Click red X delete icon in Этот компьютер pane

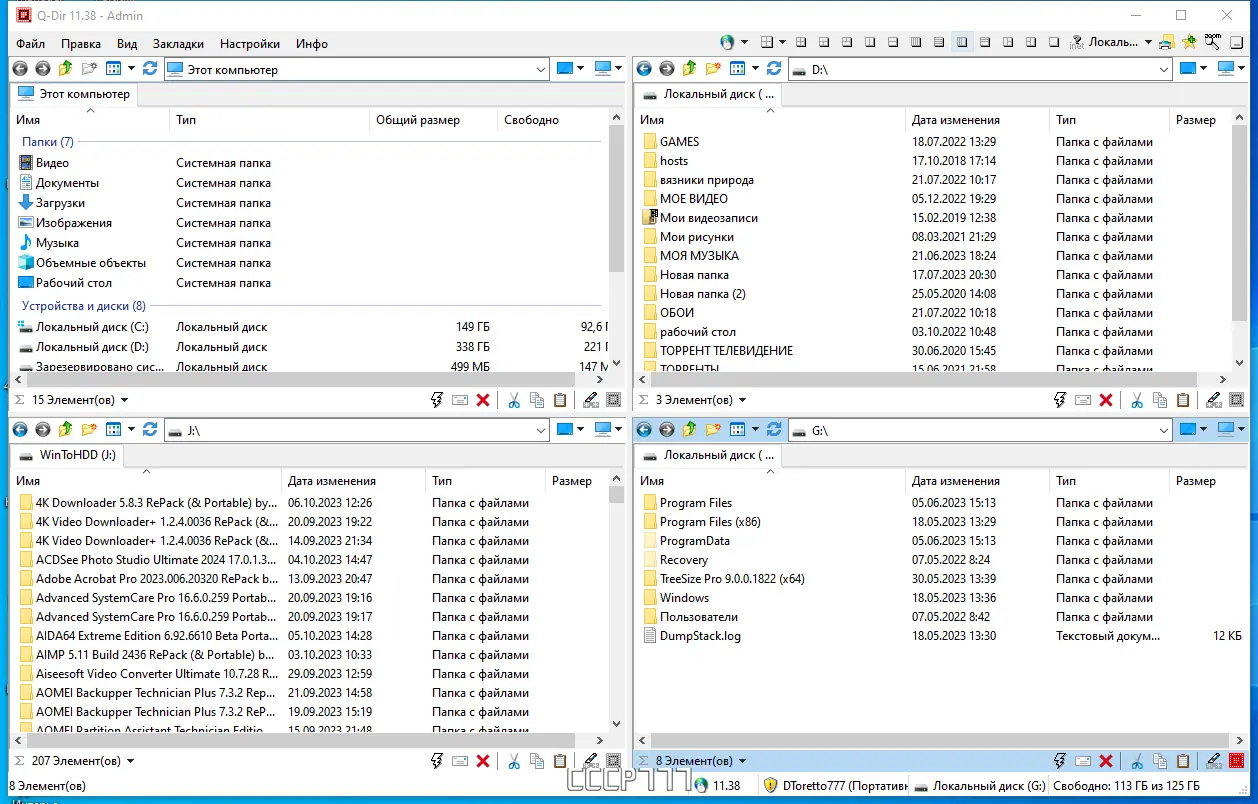(x=483, y=400)
